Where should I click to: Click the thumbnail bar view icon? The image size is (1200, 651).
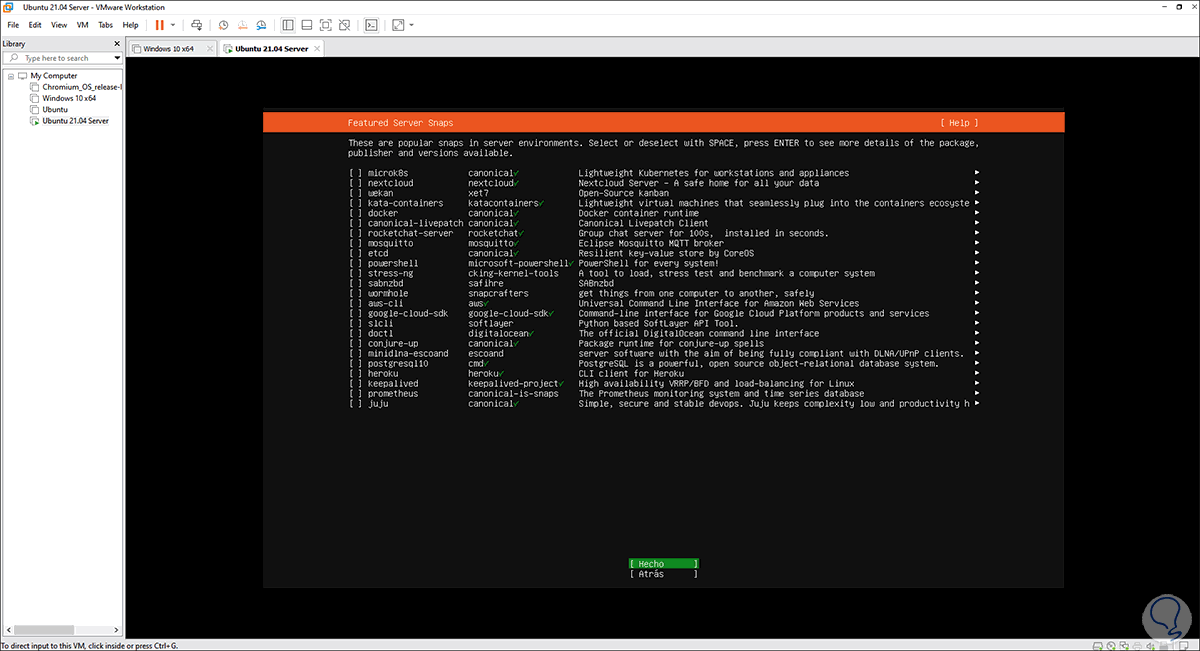point(307,24)
